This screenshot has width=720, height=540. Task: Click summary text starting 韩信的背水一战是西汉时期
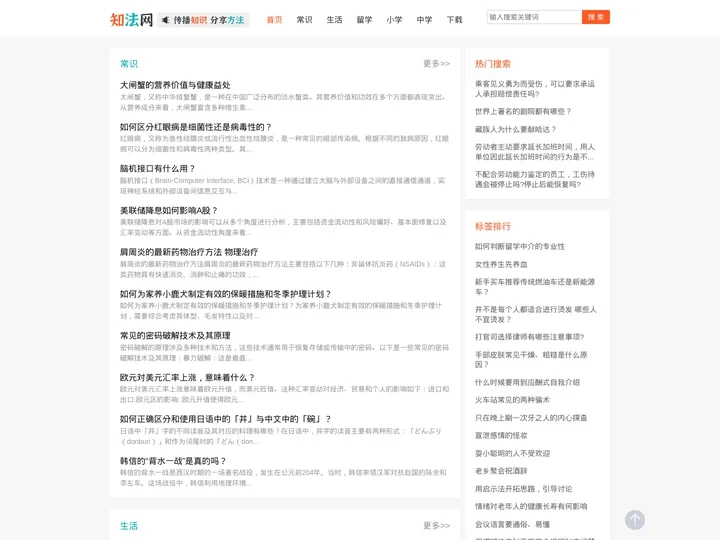click(283, 478)
